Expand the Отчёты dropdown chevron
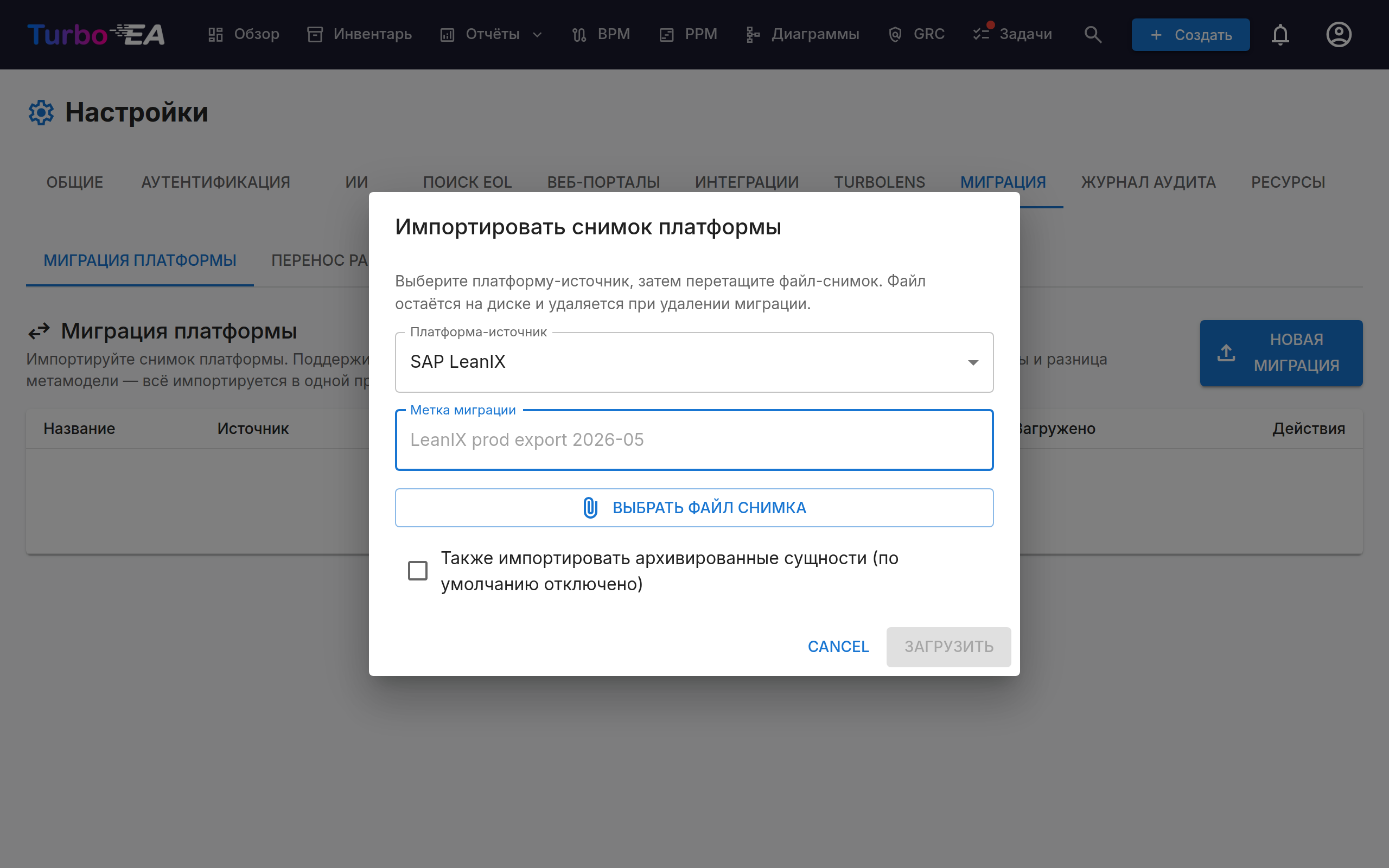1389x868 pixels. coord(537,34)
